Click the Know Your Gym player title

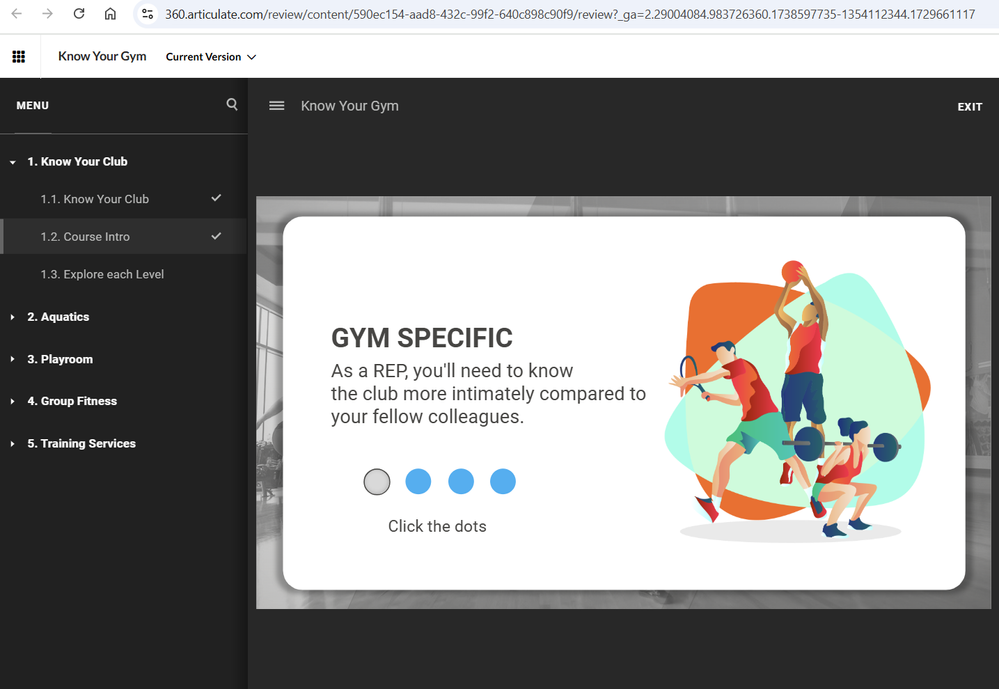(x=350, y=106)
